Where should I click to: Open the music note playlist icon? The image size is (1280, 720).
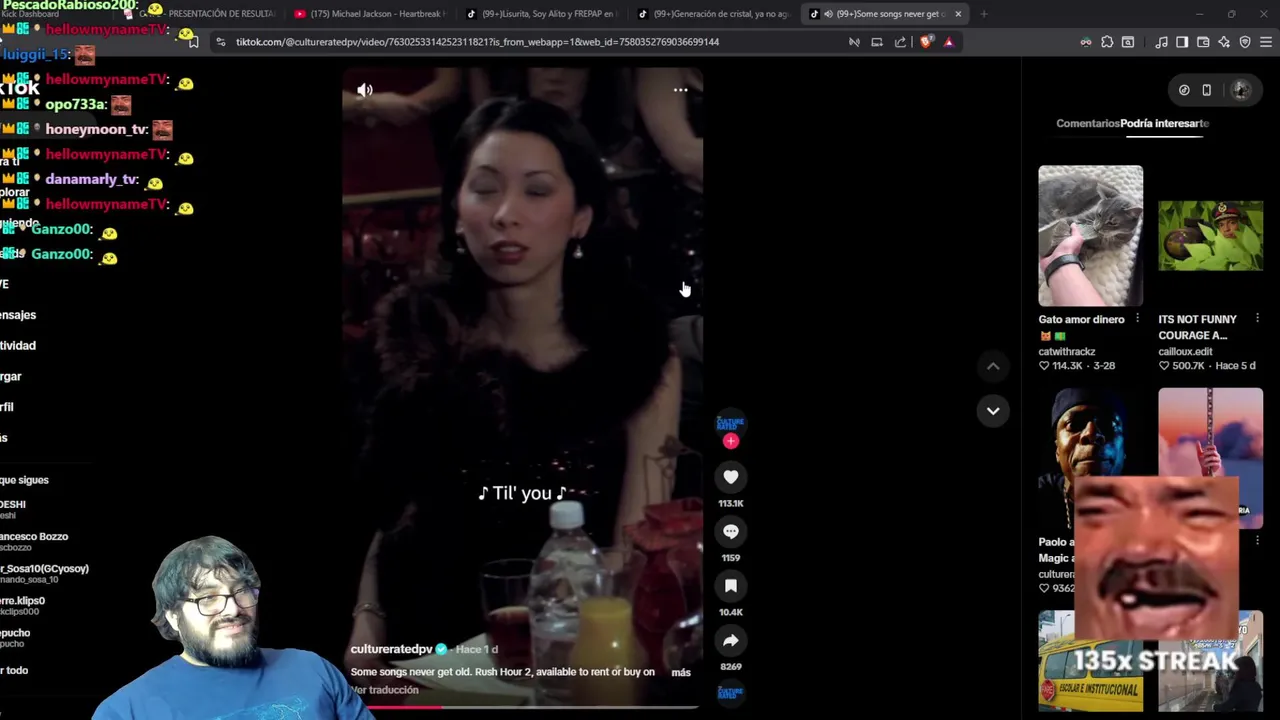coord(1161,42)
